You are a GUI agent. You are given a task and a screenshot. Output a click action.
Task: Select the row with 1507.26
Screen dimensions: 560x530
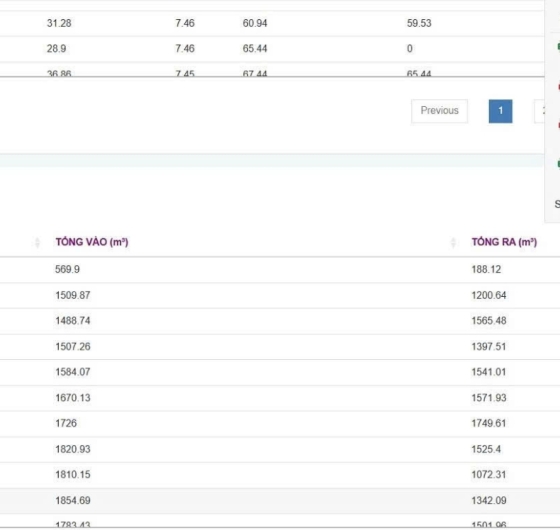[280, 347]
